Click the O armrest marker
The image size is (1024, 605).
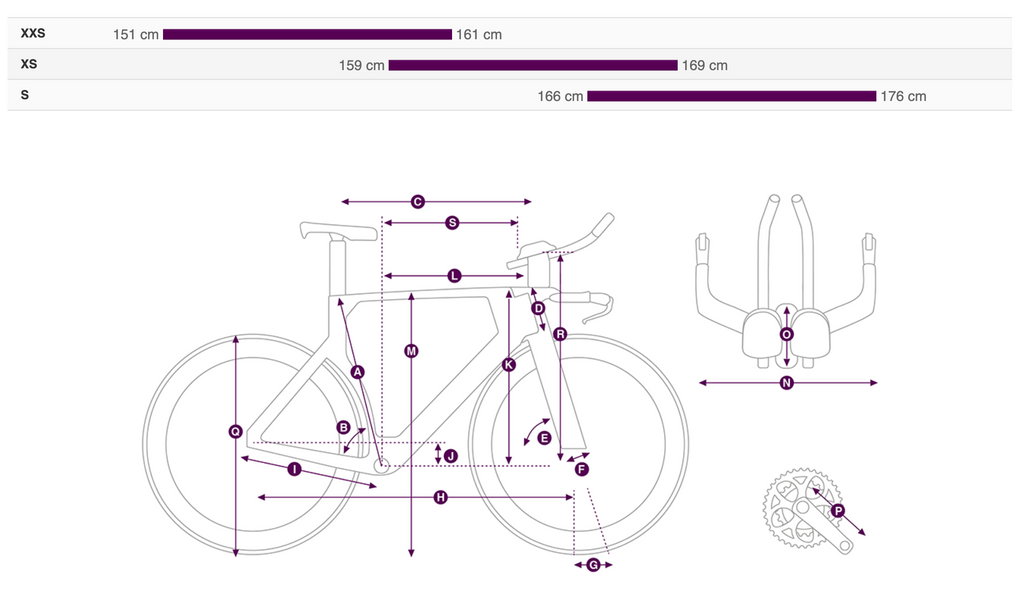click(x=786, y=335)
